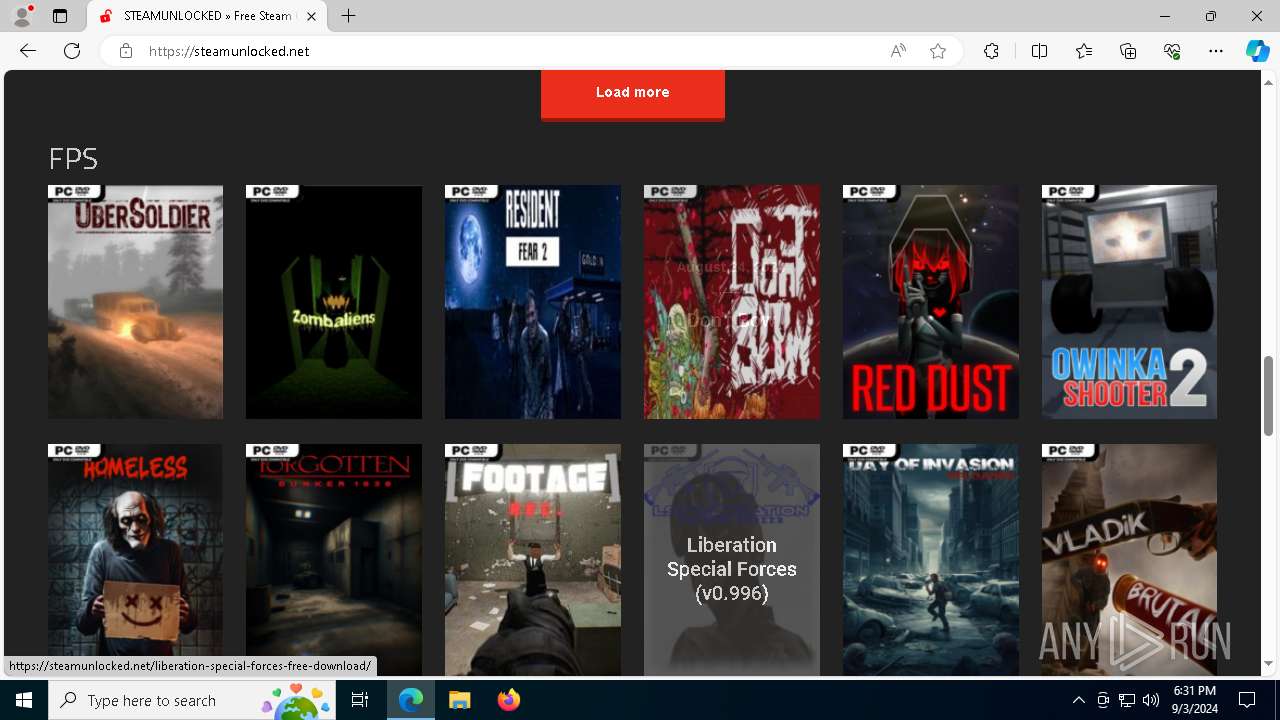Show hidden system tray icons
1280x720 pixels.
tap(1078, 700)
